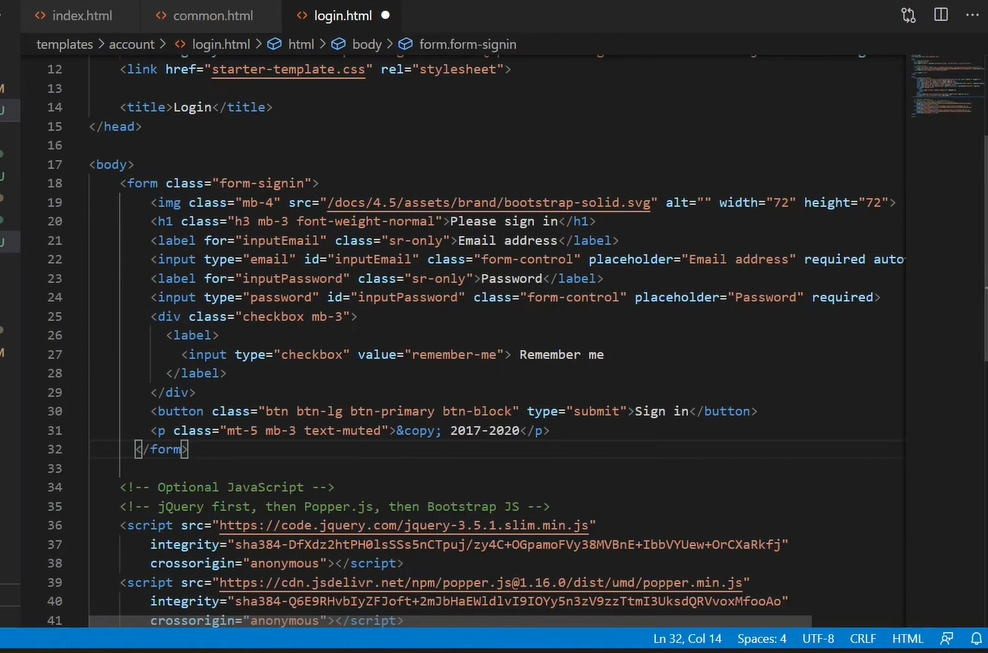Click the sha384-Q6E9RHvb integrity string
988x653 pixels.
point(507,601)
